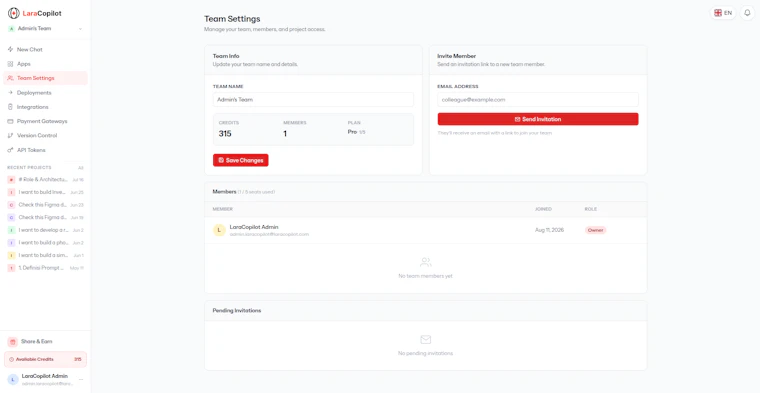Open the Admin's Team switcher dropdown
760x393 pixels.
tap(45, 29)
